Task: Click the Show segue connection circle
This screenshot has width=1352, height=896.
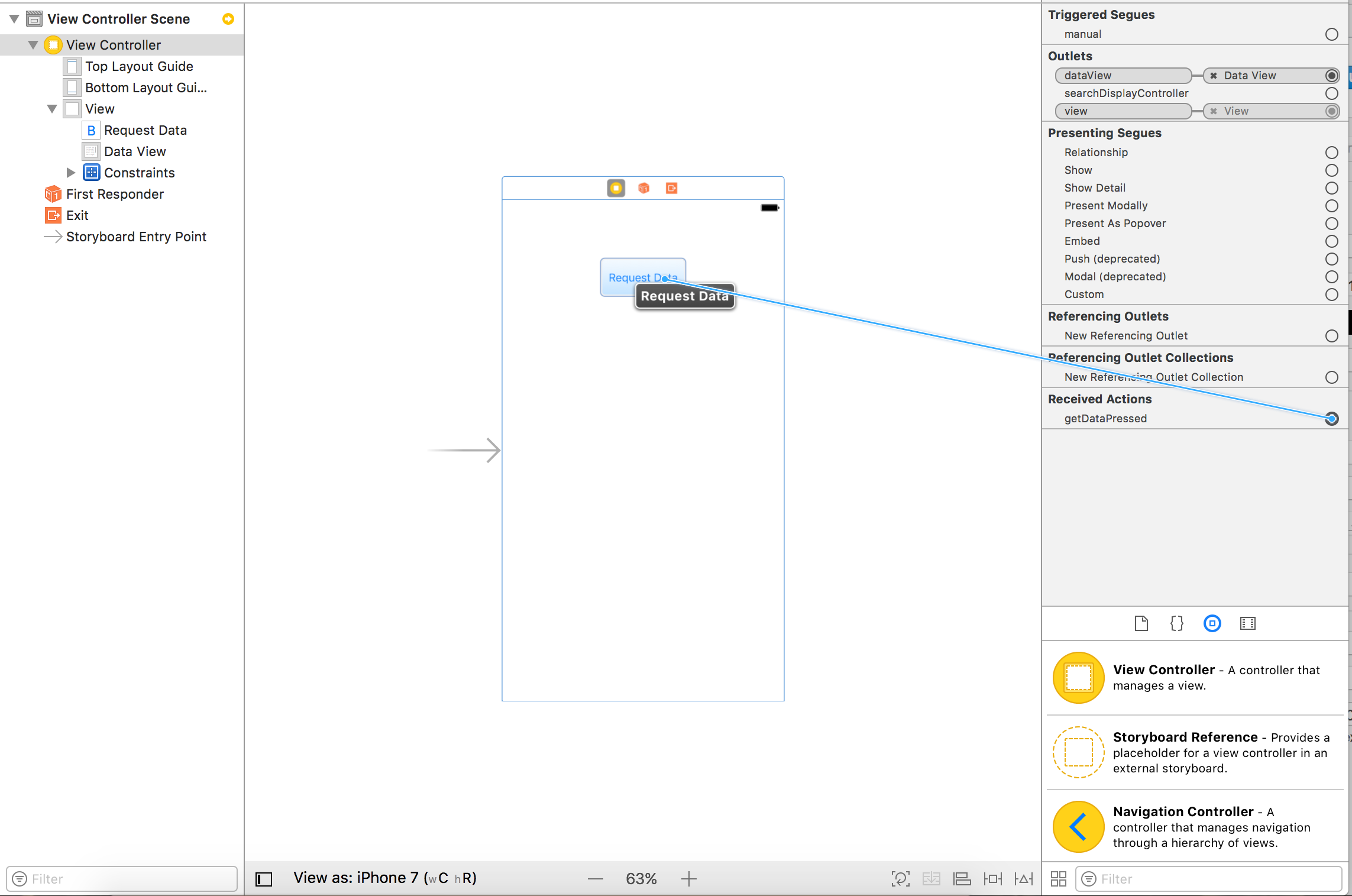Action: [1331, 170]
